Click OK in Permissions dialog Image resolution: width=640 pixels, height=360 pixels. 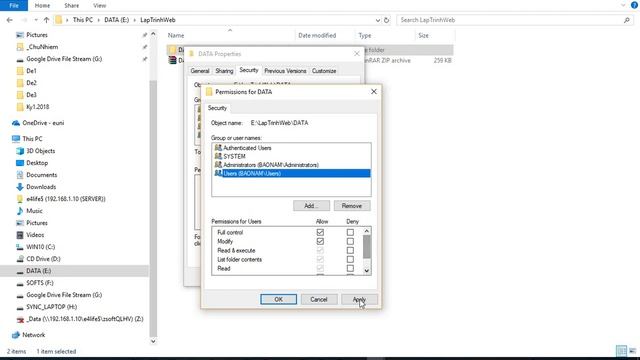coord(278,299)
